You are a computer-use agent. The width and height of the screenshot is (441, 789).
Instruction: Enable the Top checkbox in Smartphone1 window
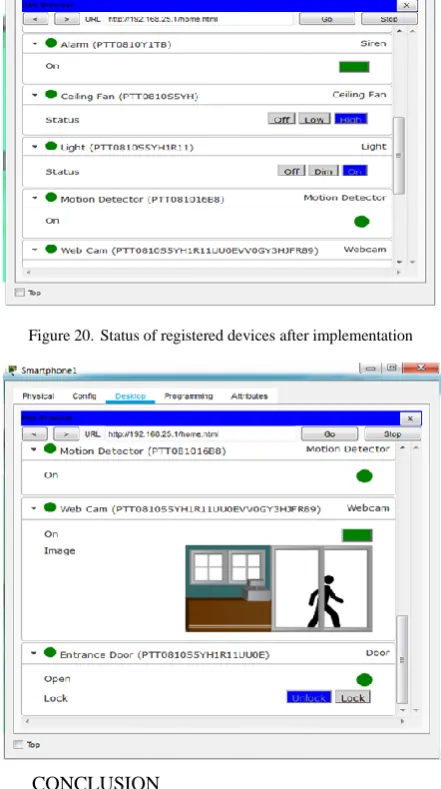[19, 744]
